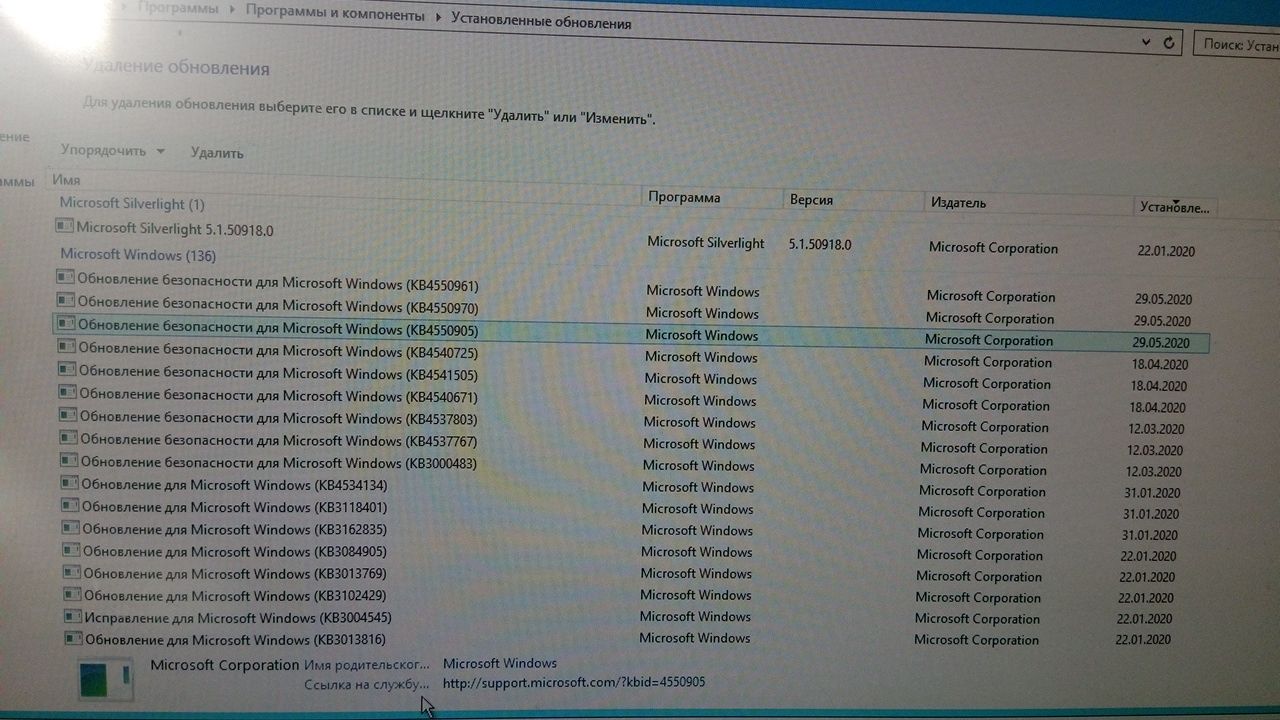Select security update KB4537767 row
1280x720 pixels.
pyautogui.click(x=630, y=443)
